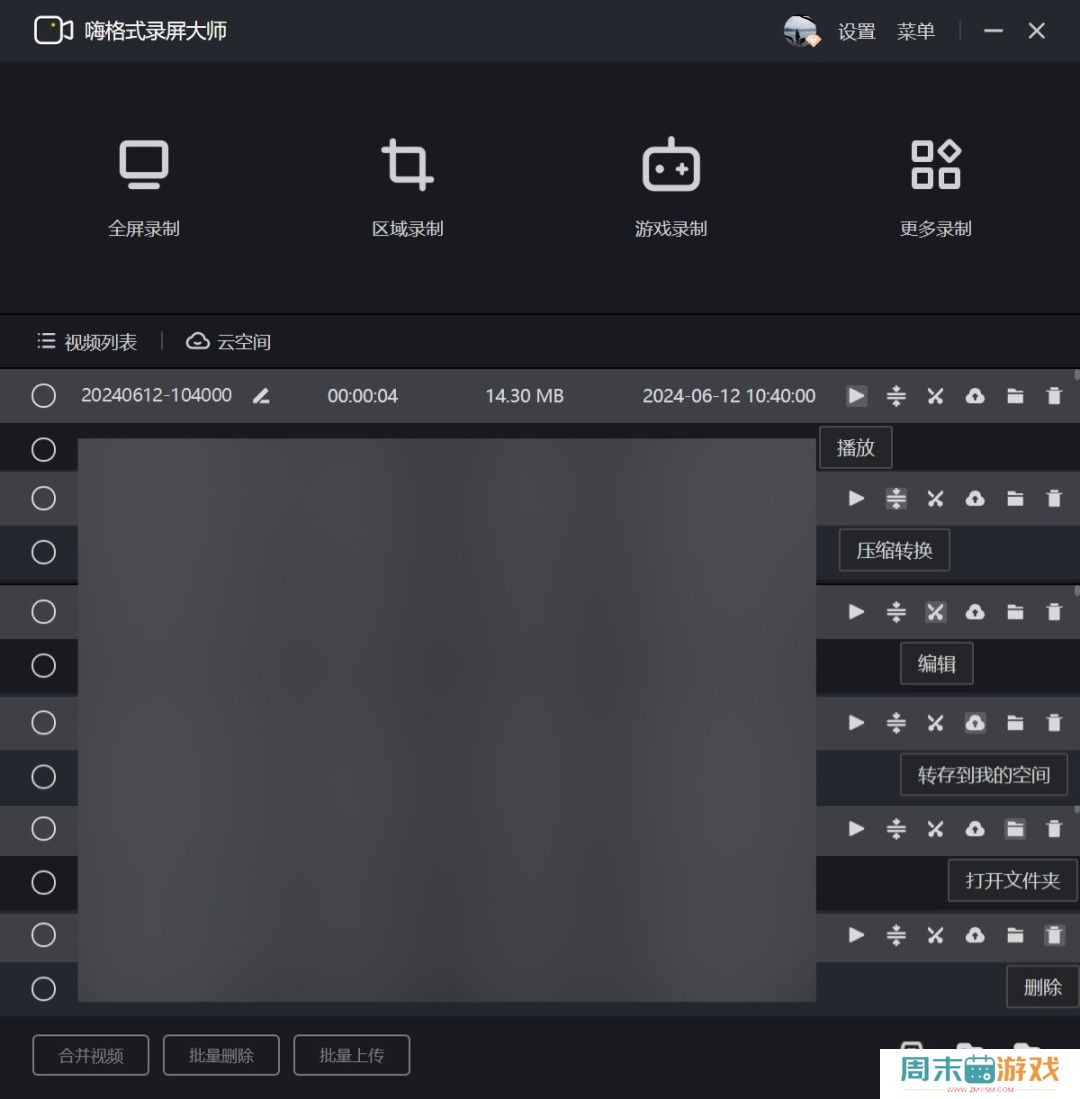Delete the 20240612-104000 recording

[x=1054, y=396]
